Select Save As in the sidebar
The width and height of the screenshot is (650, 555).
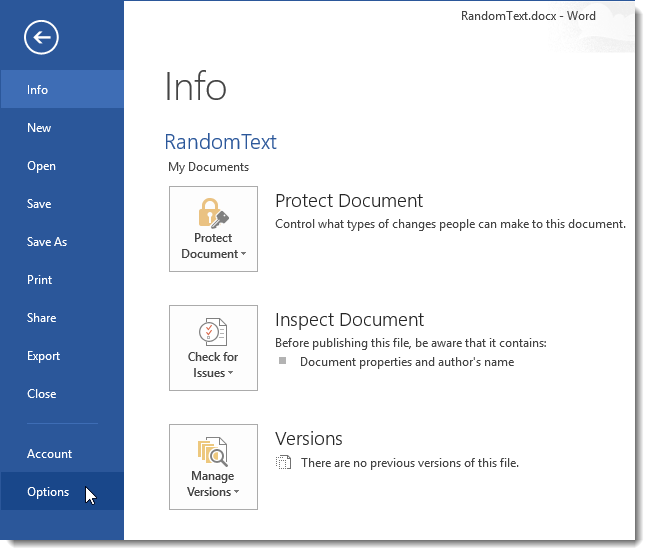click(x=62, y=242)
